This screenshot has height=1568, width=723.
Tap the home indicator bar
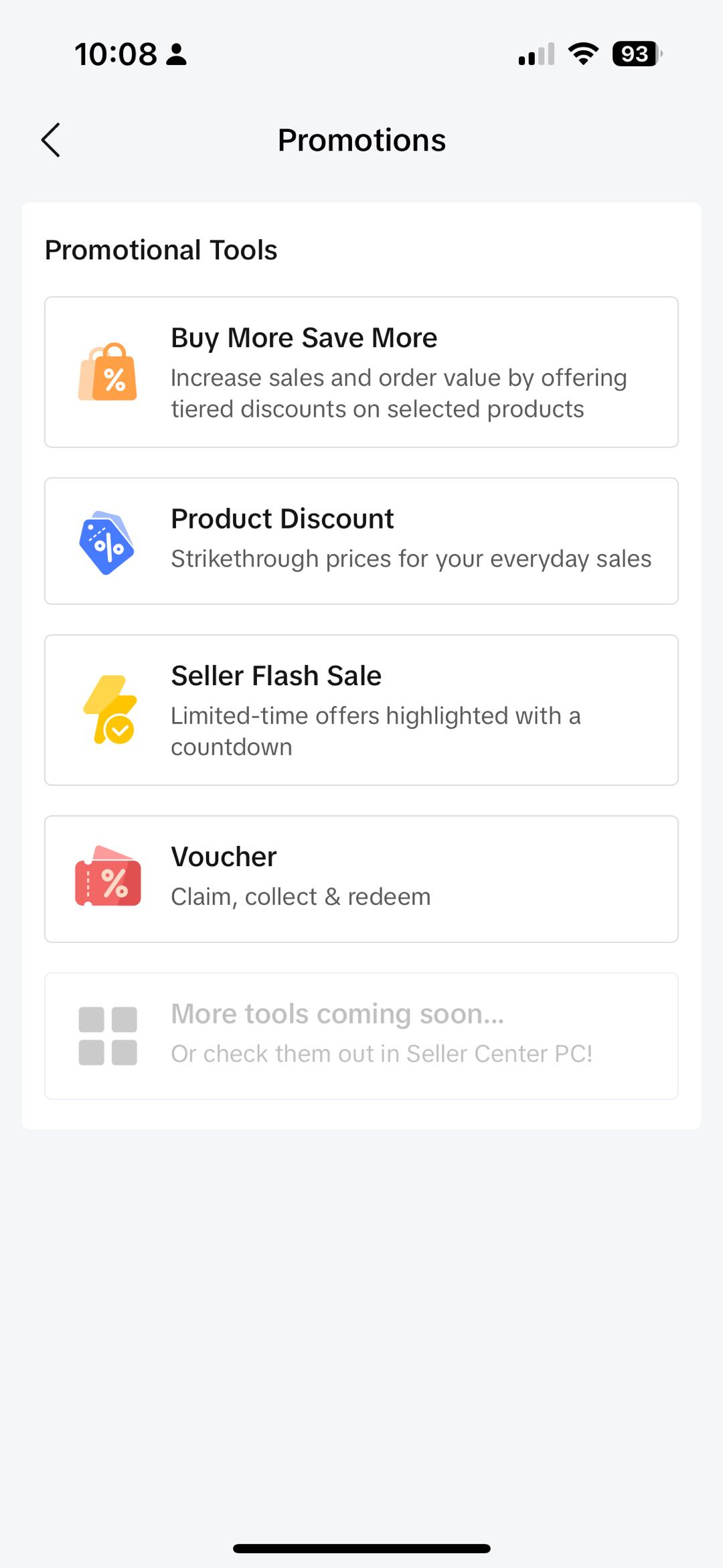point(361,1549)
